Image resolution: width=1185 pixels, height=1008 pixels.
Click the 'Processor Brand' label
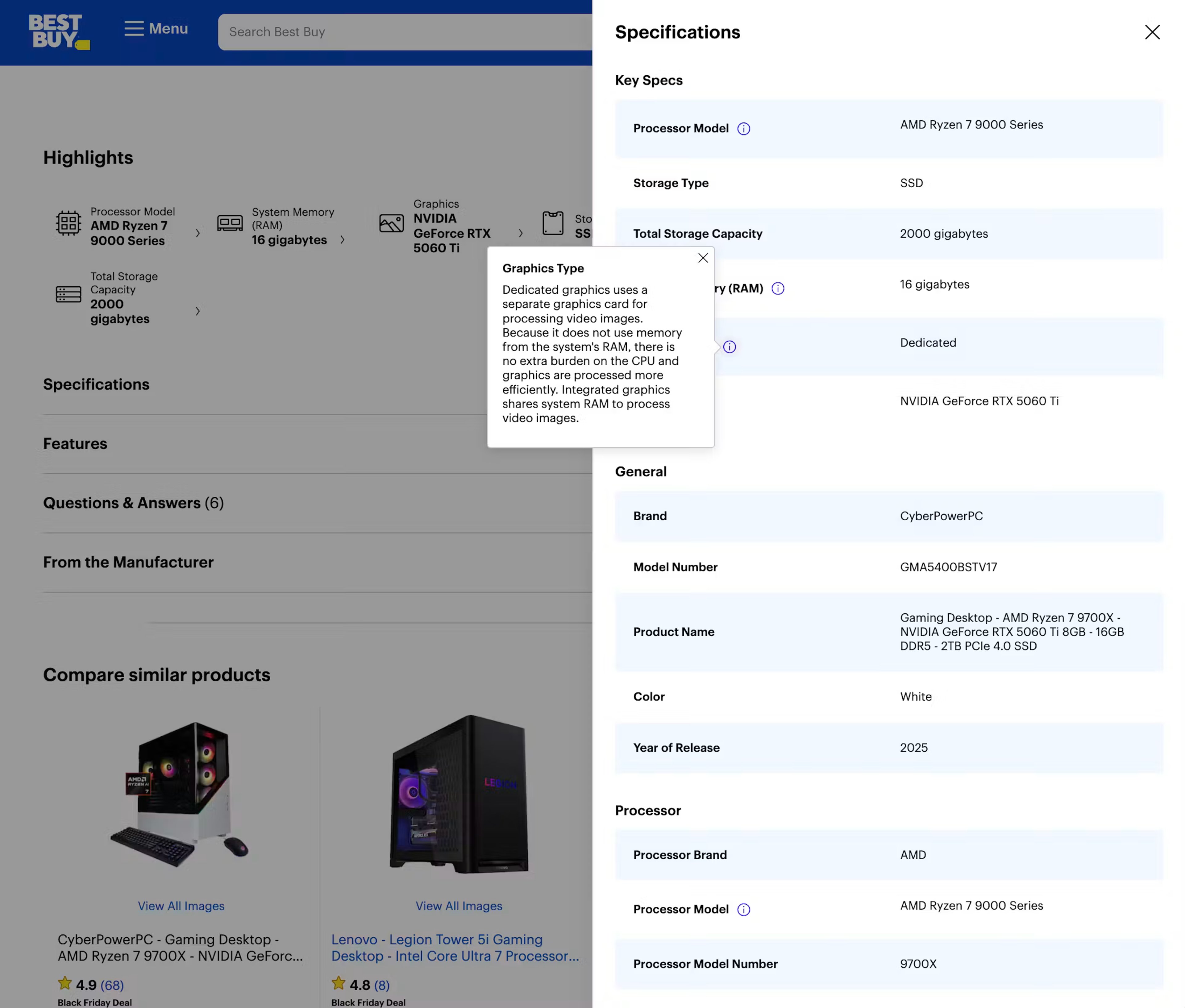[x=680, y=855]
